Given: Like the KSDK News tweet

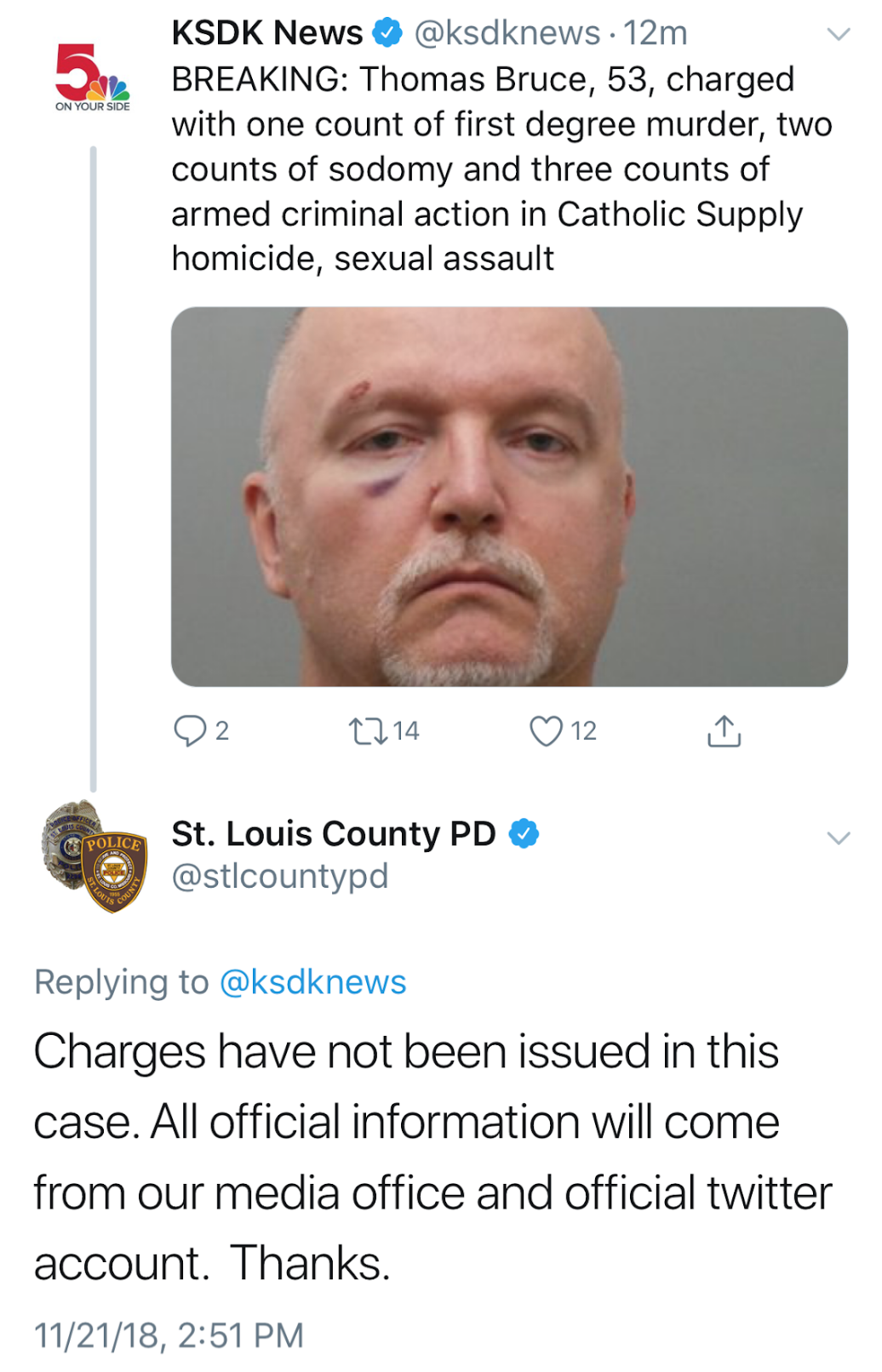Looking at the screenshot, I should [547, 731].
